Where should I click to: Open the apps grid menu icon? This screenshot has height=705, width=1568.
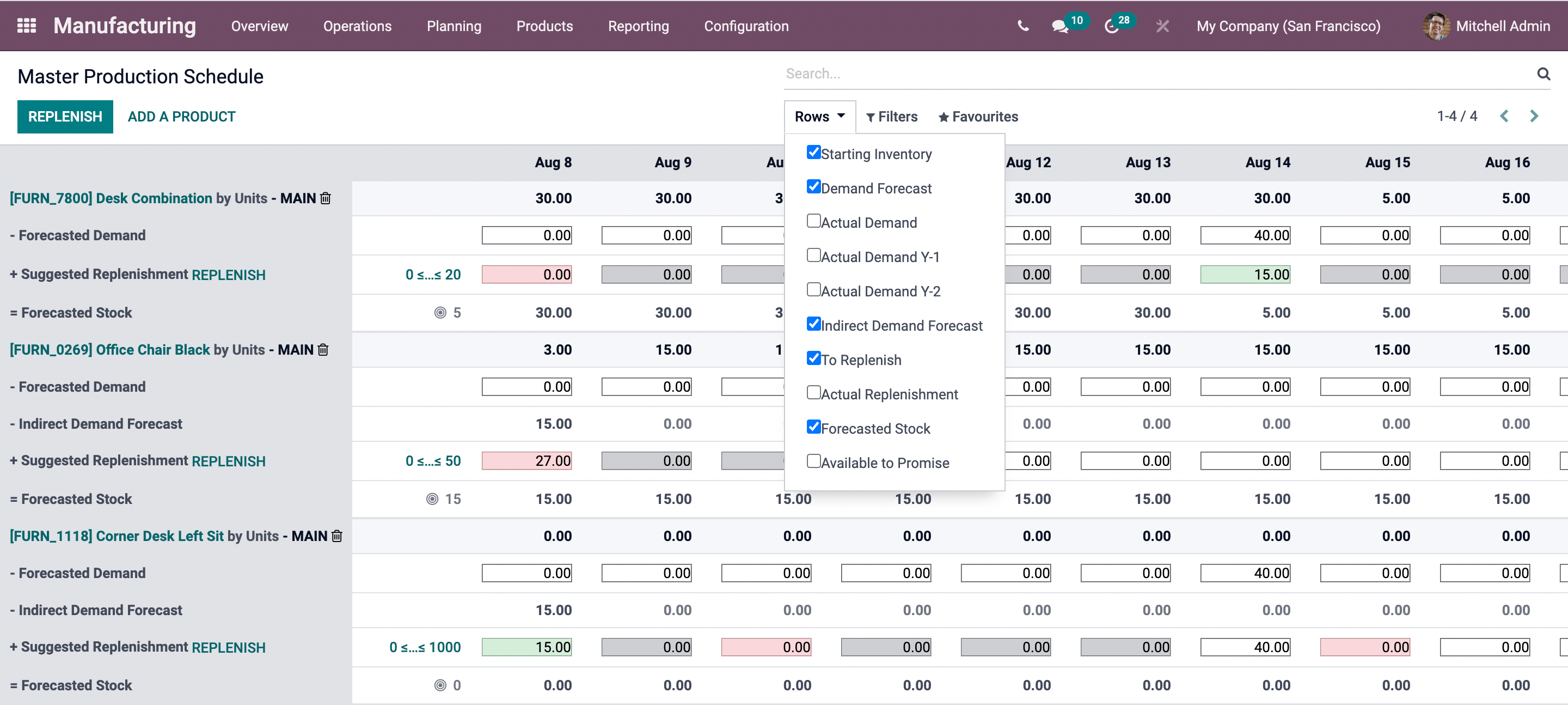[x=26, y=26]
